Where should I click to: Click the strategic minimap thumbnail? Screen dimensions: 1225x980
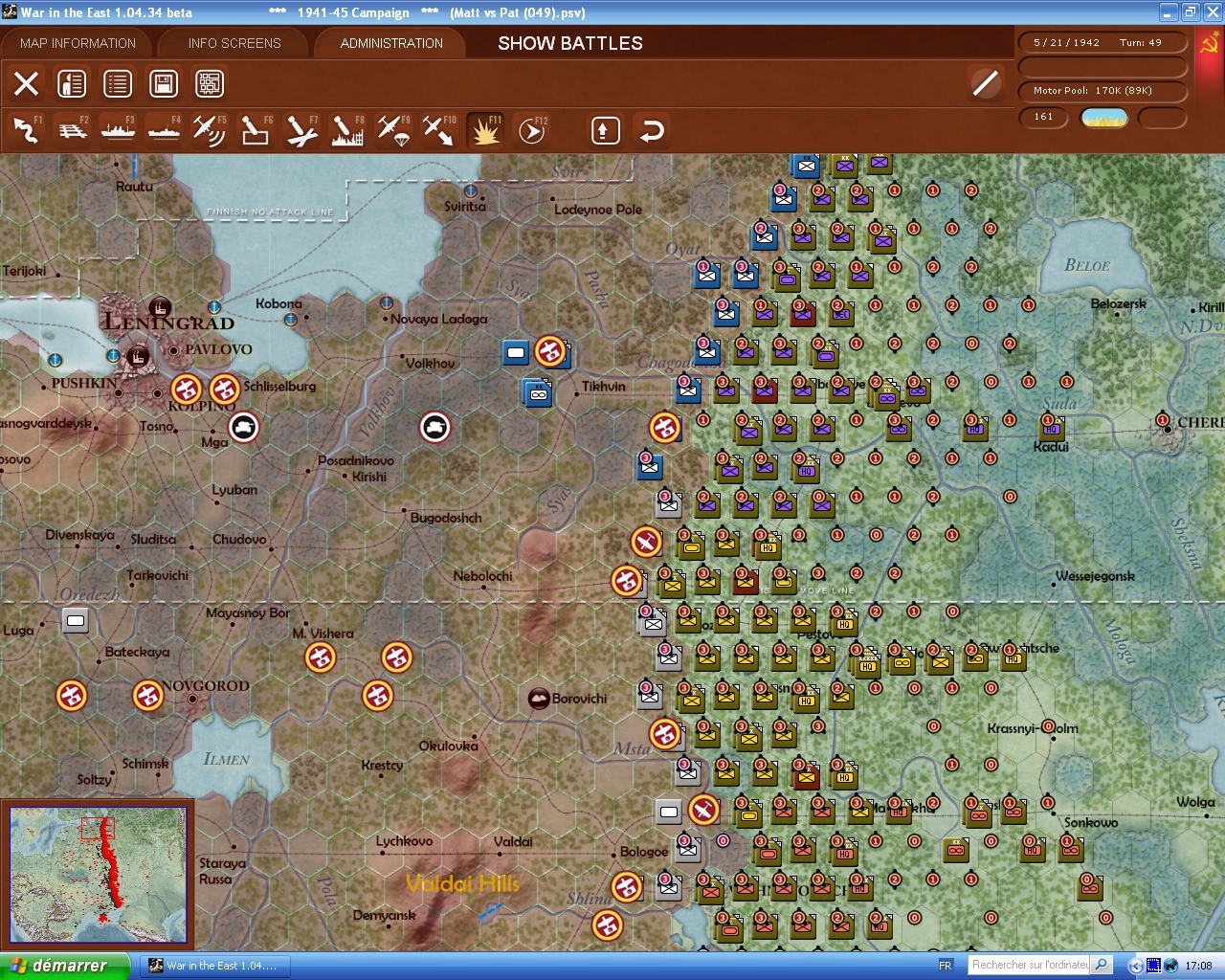pos(99,875)
